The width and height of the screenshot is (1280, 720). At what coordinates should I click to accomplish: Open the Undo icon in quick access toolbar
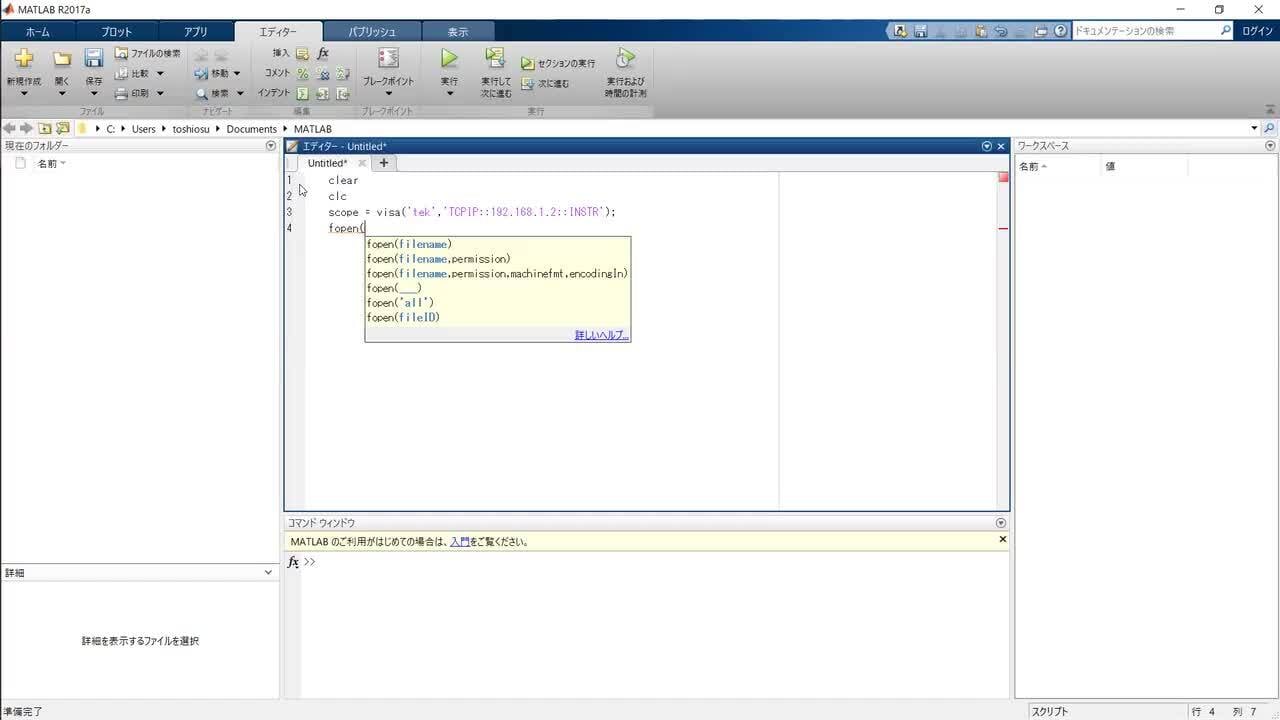click(x=1001, y=30)
